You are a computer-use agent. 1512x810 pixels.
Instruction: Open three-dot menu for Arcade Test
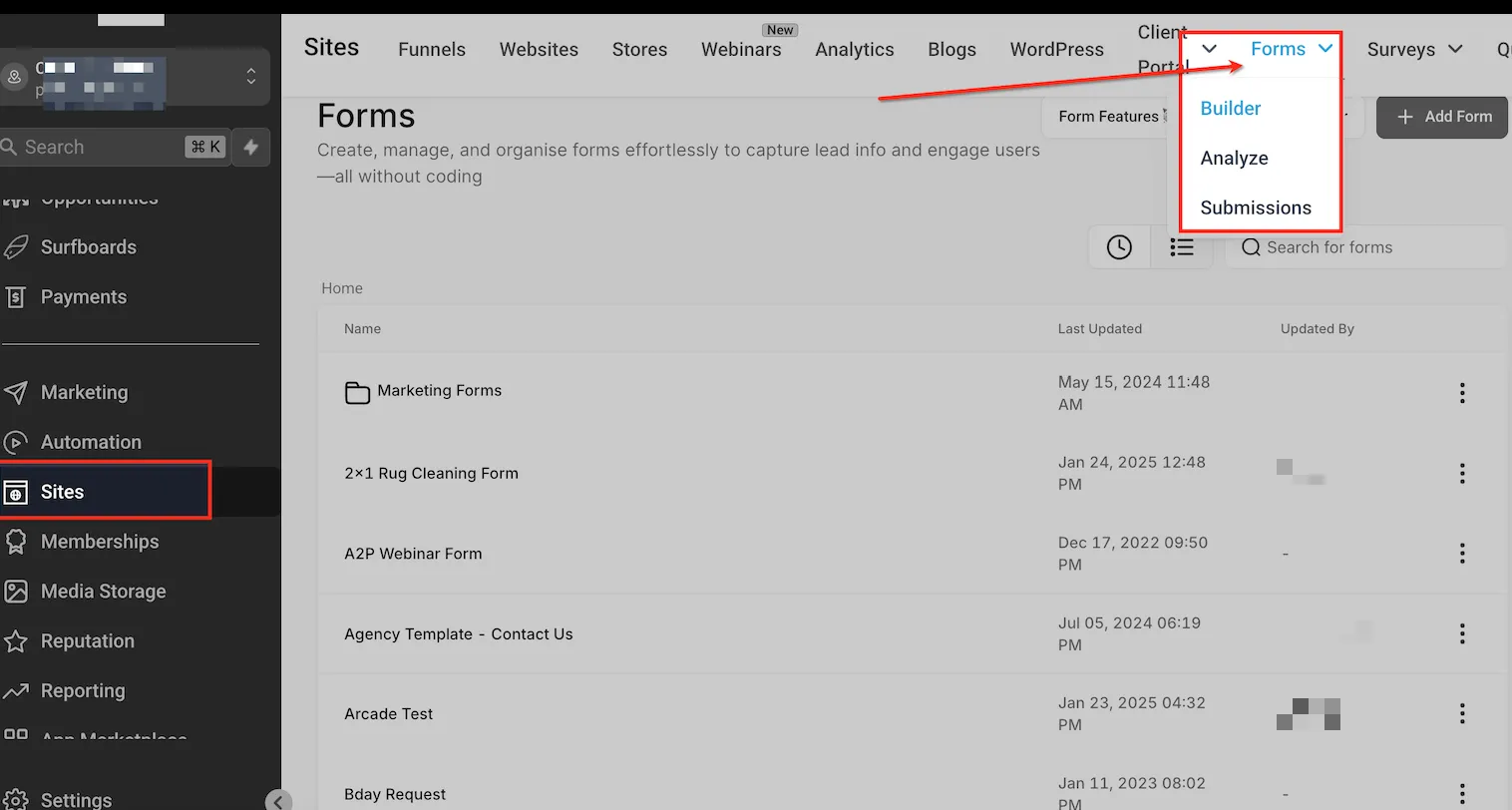1462,713
